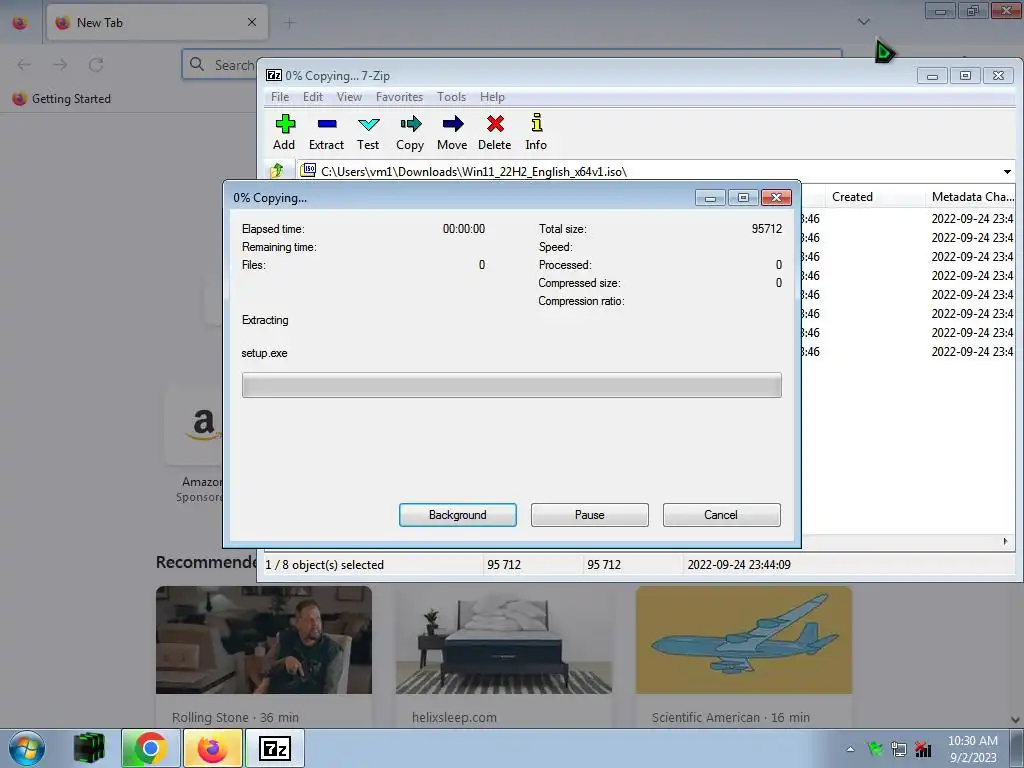The image size is (1024, 768).
Task: Click the New Tab tab in Firefox
Action: pos(157,22)
